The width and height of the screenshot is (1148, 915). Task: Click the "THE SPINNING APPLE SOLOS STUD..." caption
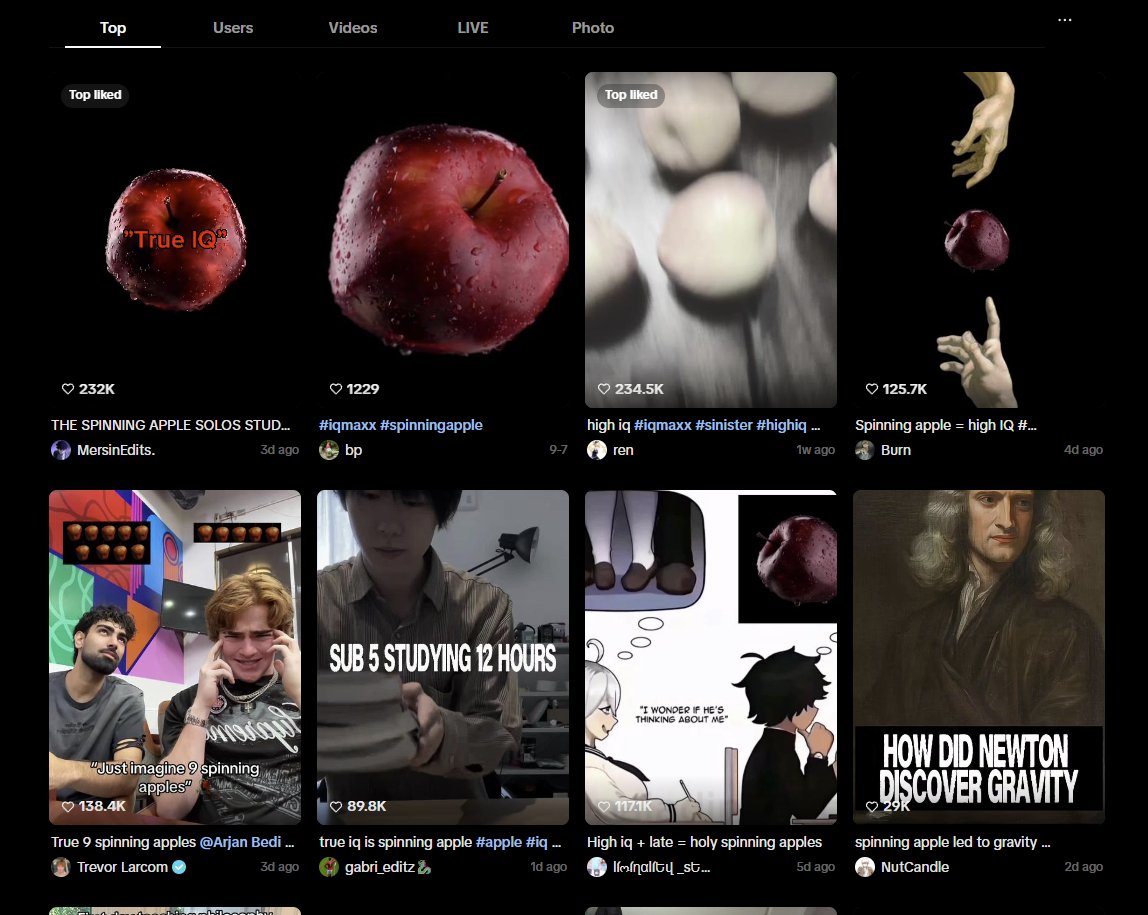tap(171, 425)
